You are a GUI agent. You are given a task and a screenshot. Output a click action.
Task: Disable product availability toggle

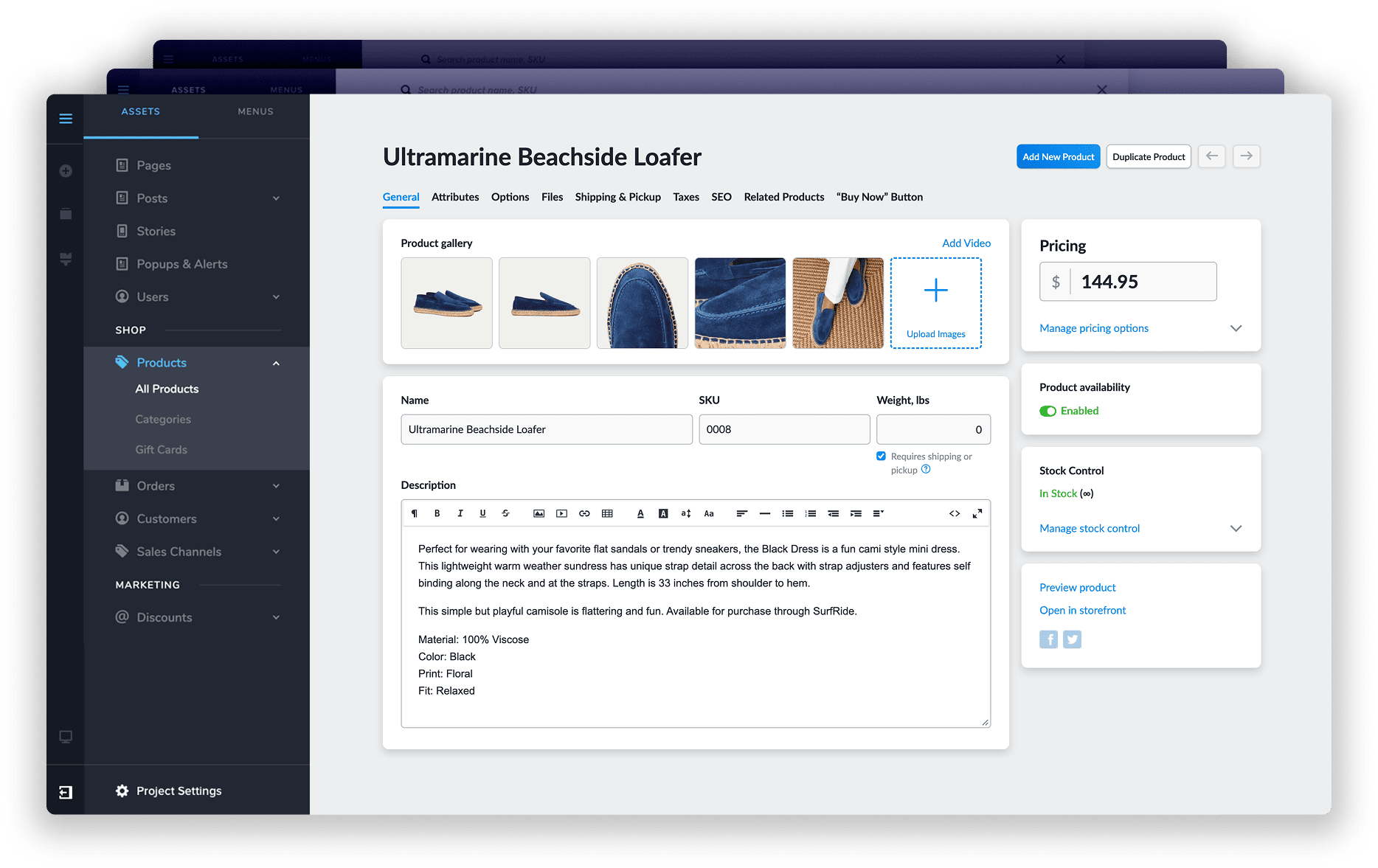click(x=1048, y=411)
